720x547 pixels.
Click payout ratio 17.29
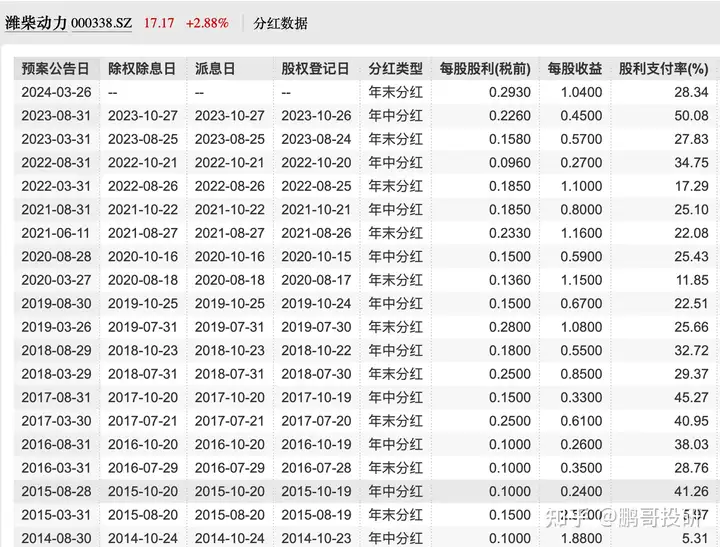tap(691, 186)
